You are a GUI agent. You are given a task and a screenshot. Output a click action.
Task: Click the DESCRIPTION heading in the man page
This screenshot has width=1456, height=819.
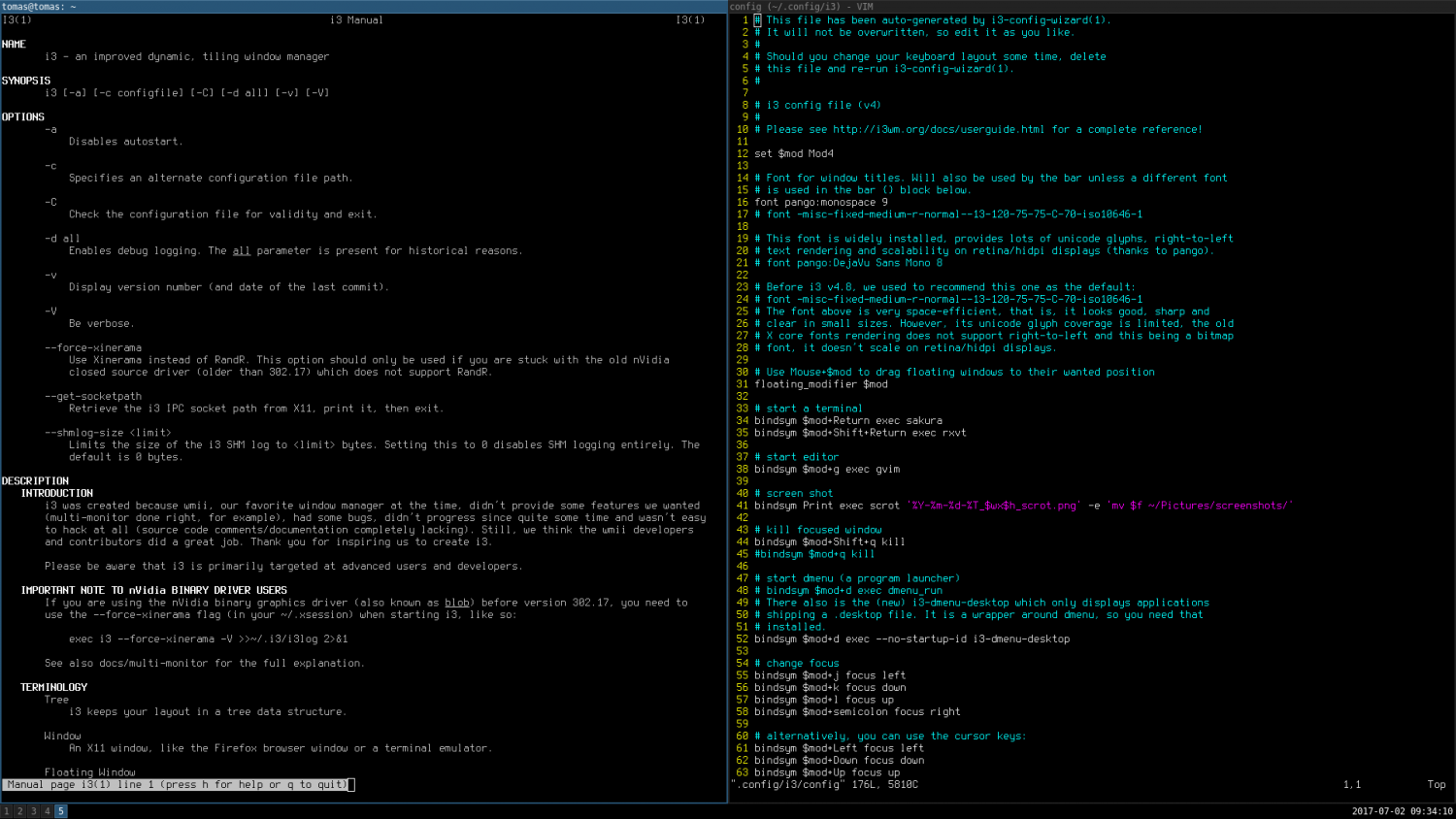[35, 481]
